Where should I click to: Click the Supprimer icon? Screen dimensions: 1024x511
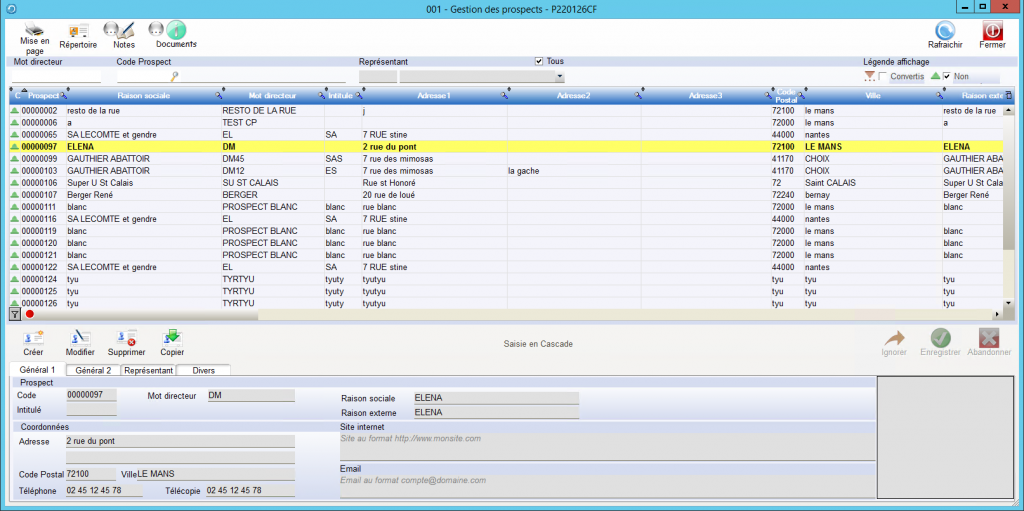[127, 338]
